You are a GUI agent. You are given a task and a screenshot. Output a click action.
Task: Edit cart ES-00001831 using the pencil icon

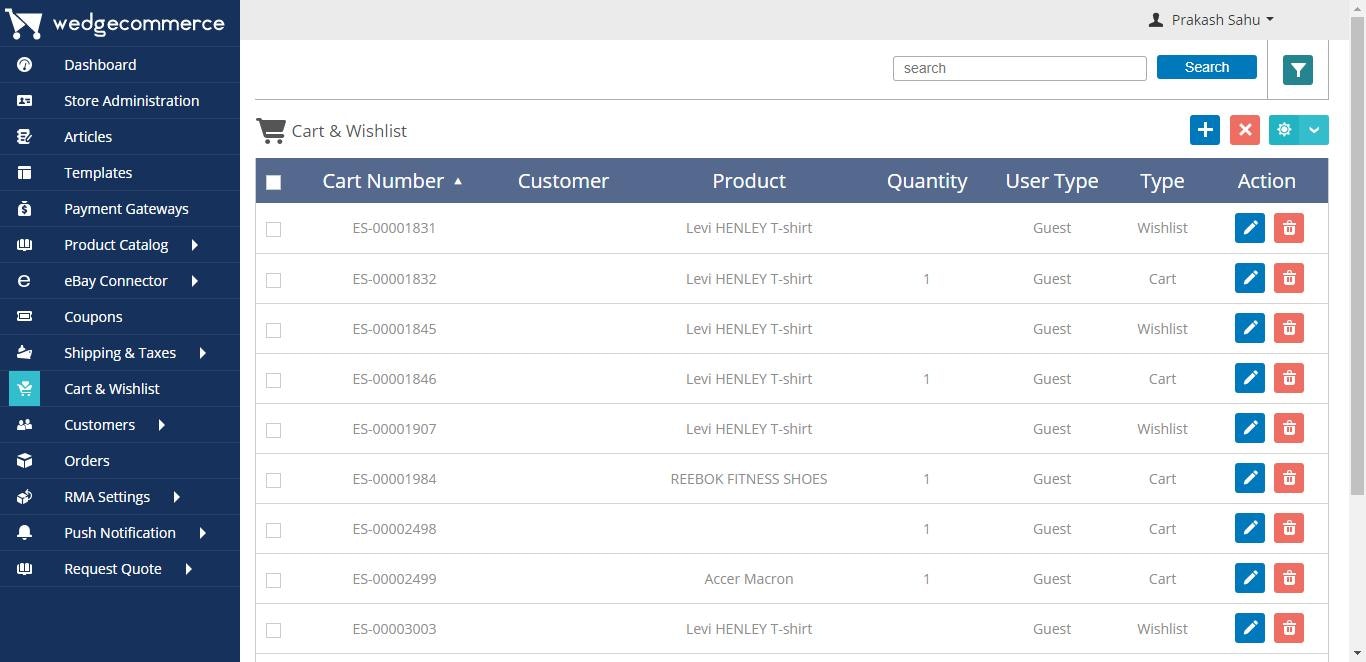click(x=1249, y=228)
